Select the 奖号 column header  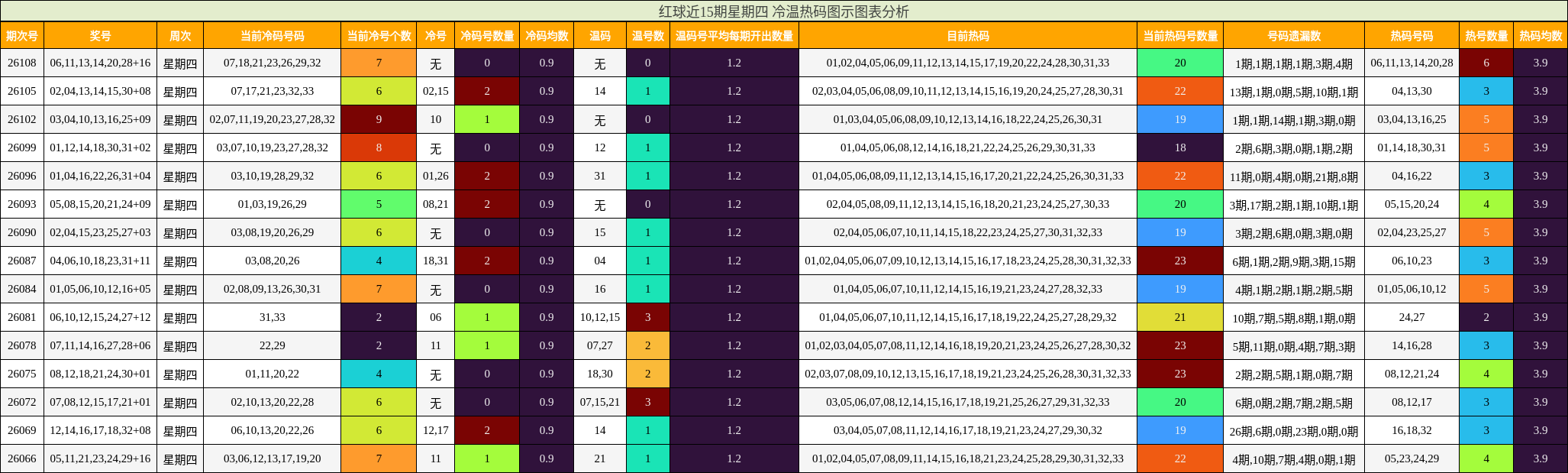click(101, 36)
